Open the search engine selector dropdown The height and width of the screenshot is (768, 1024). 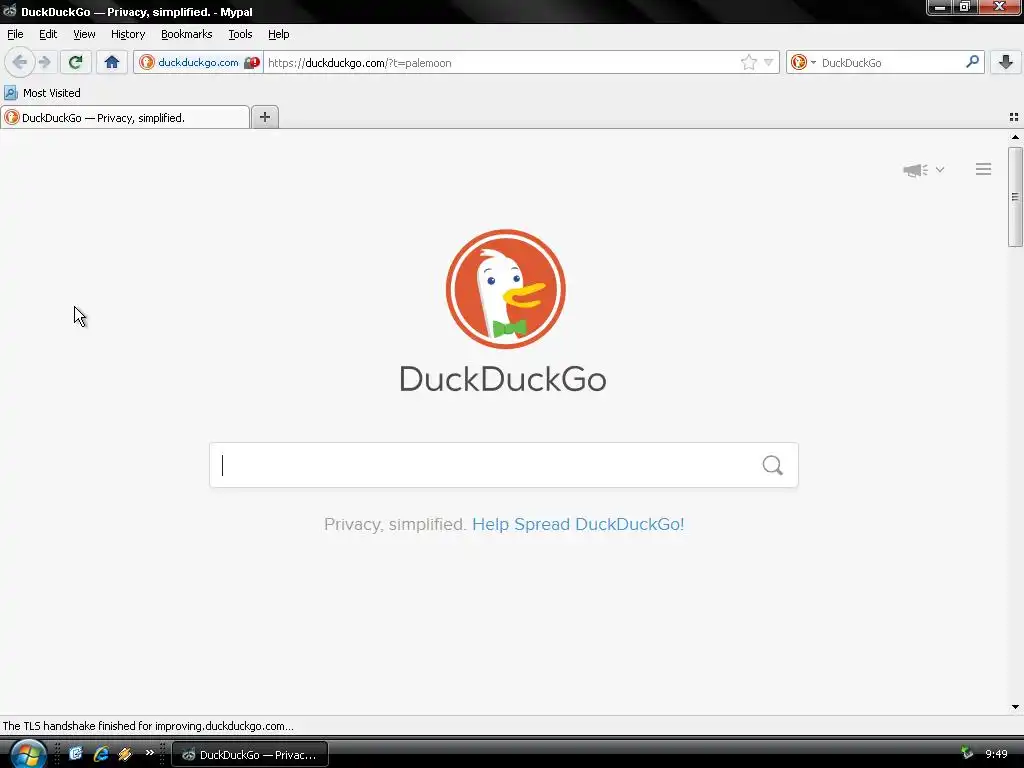[x=803, y=63]
